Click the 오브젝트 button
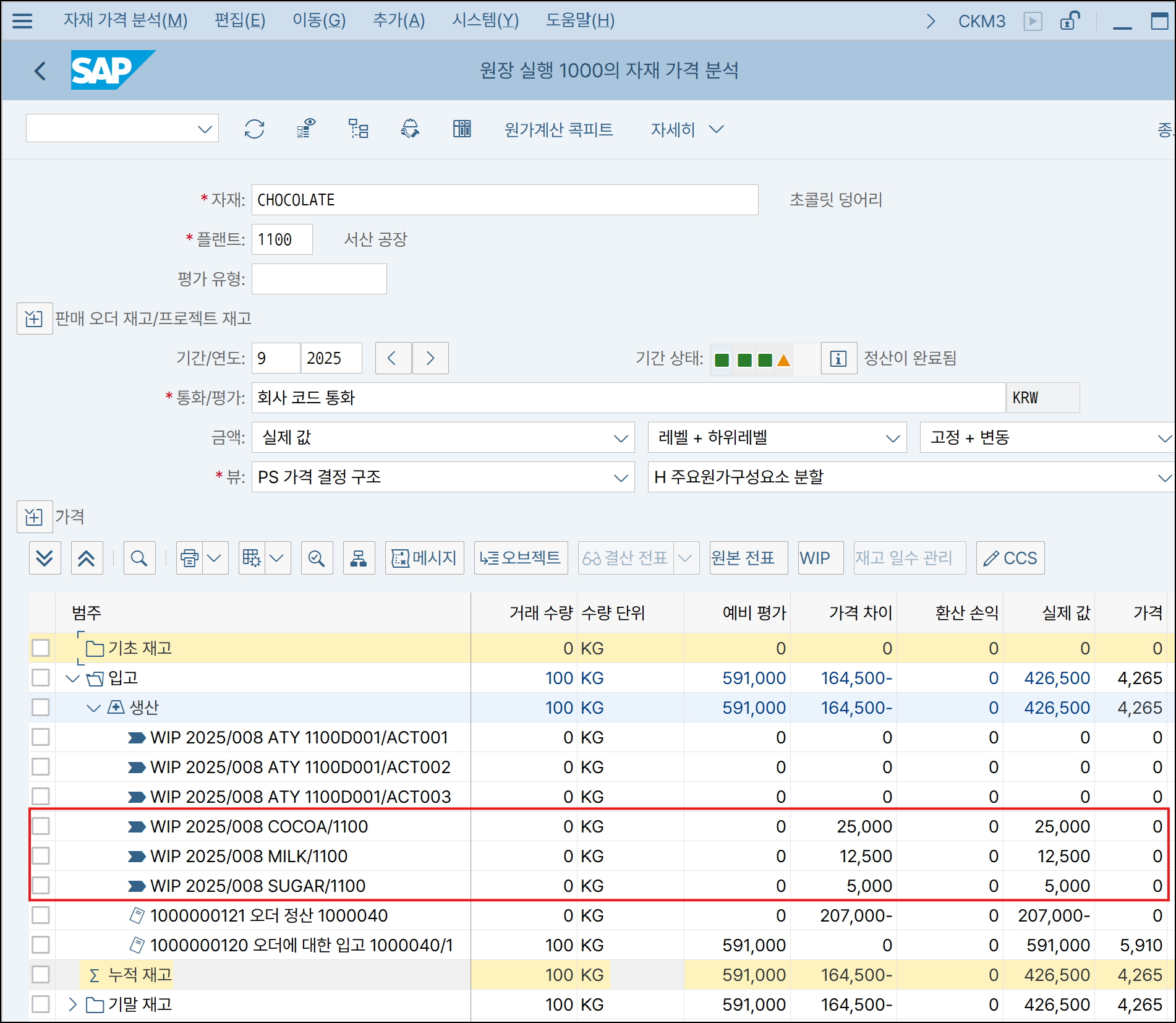 521,558
